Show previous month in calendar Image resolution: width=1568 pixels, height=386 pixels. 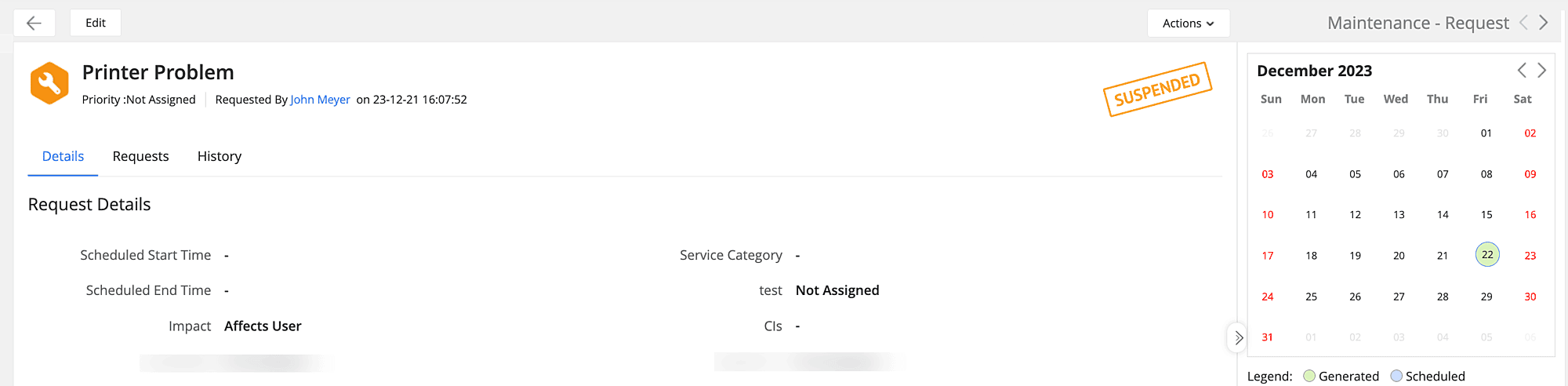1522,71
